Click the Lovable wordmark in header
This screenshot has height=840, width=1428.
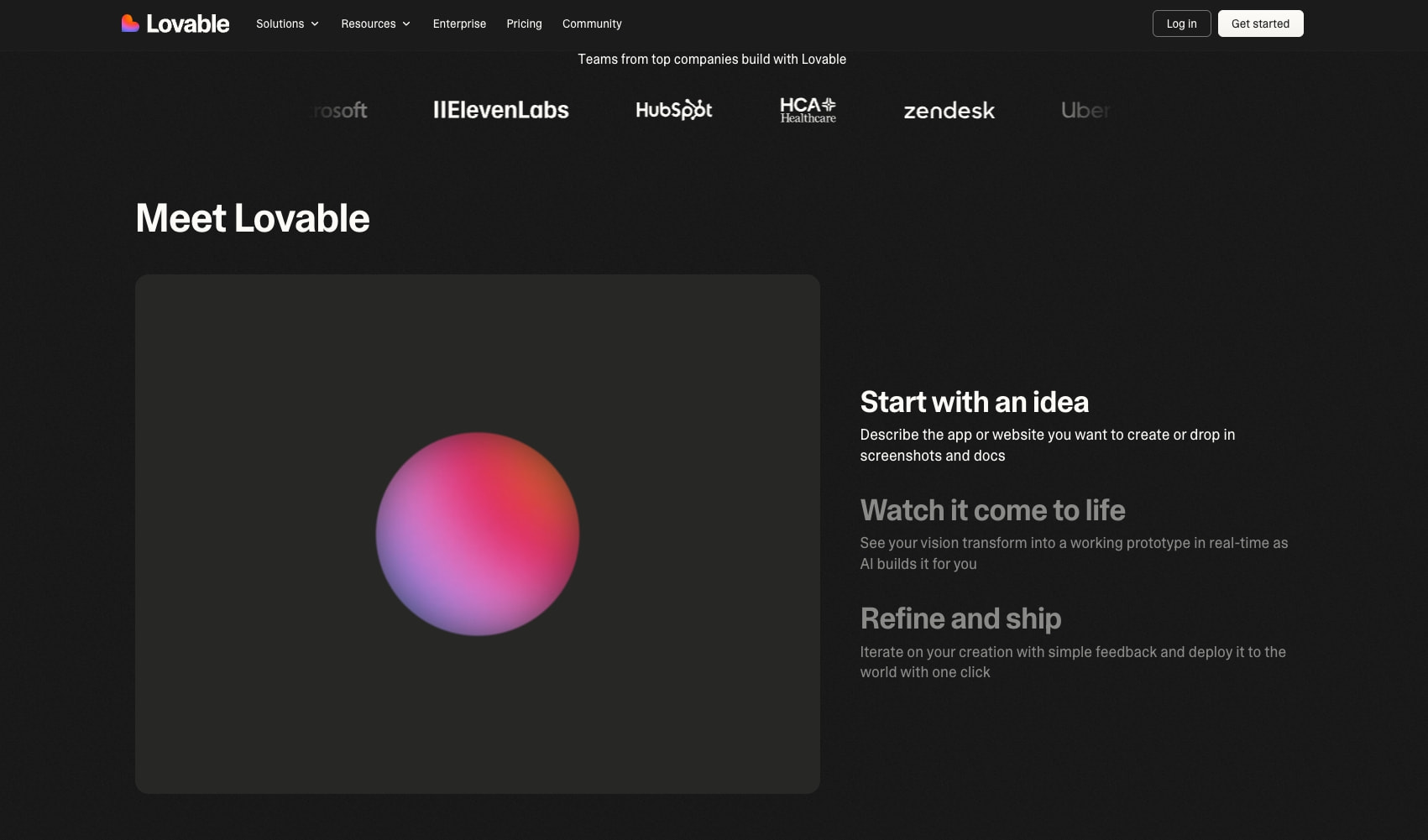187,23
